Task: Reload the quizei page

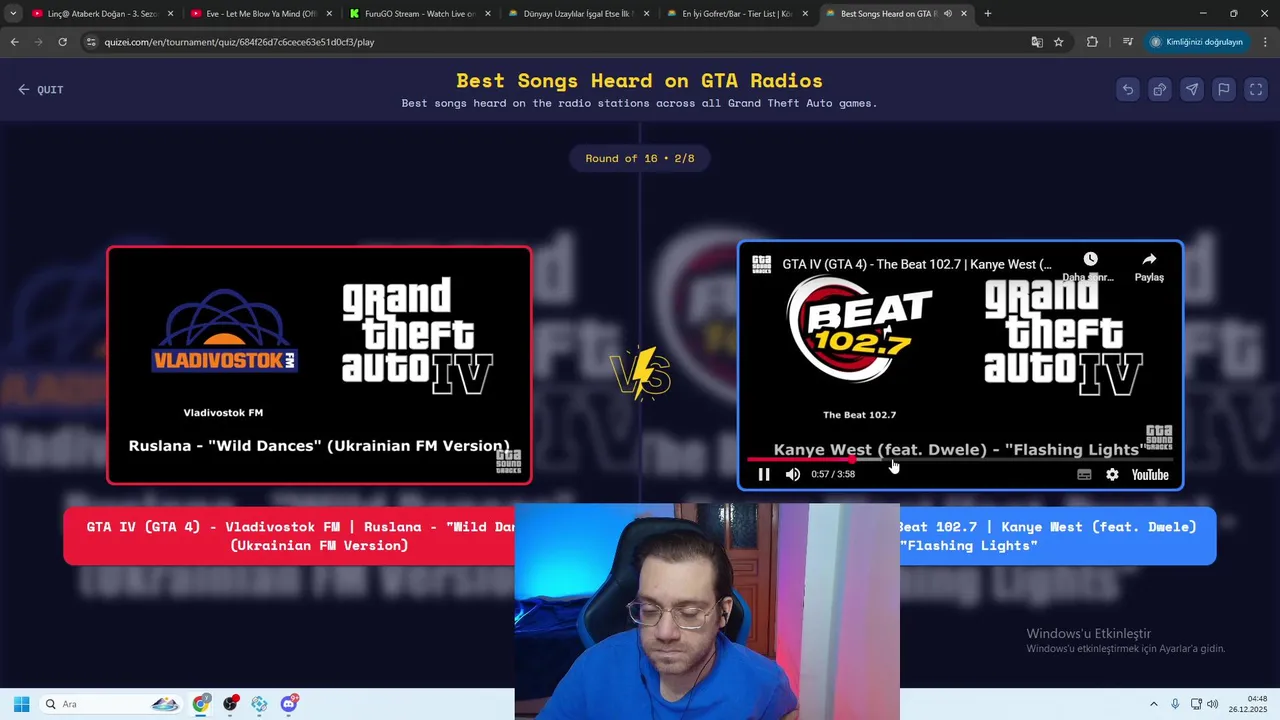Action: pyautogui.click(x=62, y=42)
